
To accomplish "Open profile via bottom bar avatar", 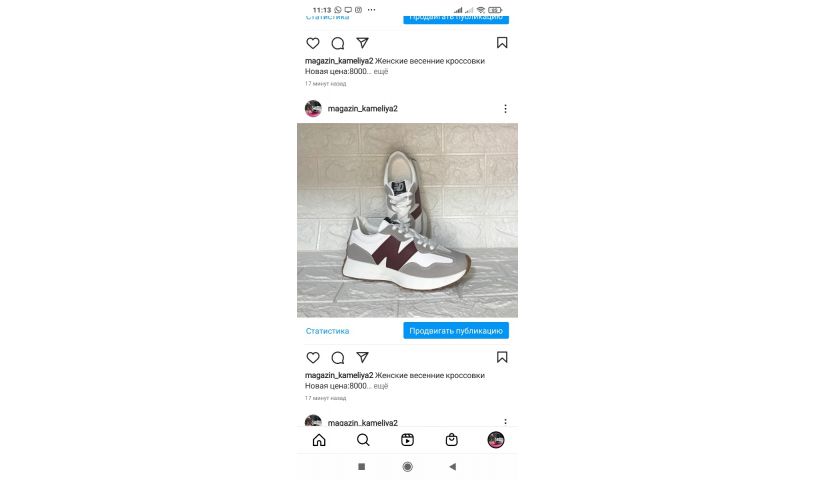I will tap(495, 440).
